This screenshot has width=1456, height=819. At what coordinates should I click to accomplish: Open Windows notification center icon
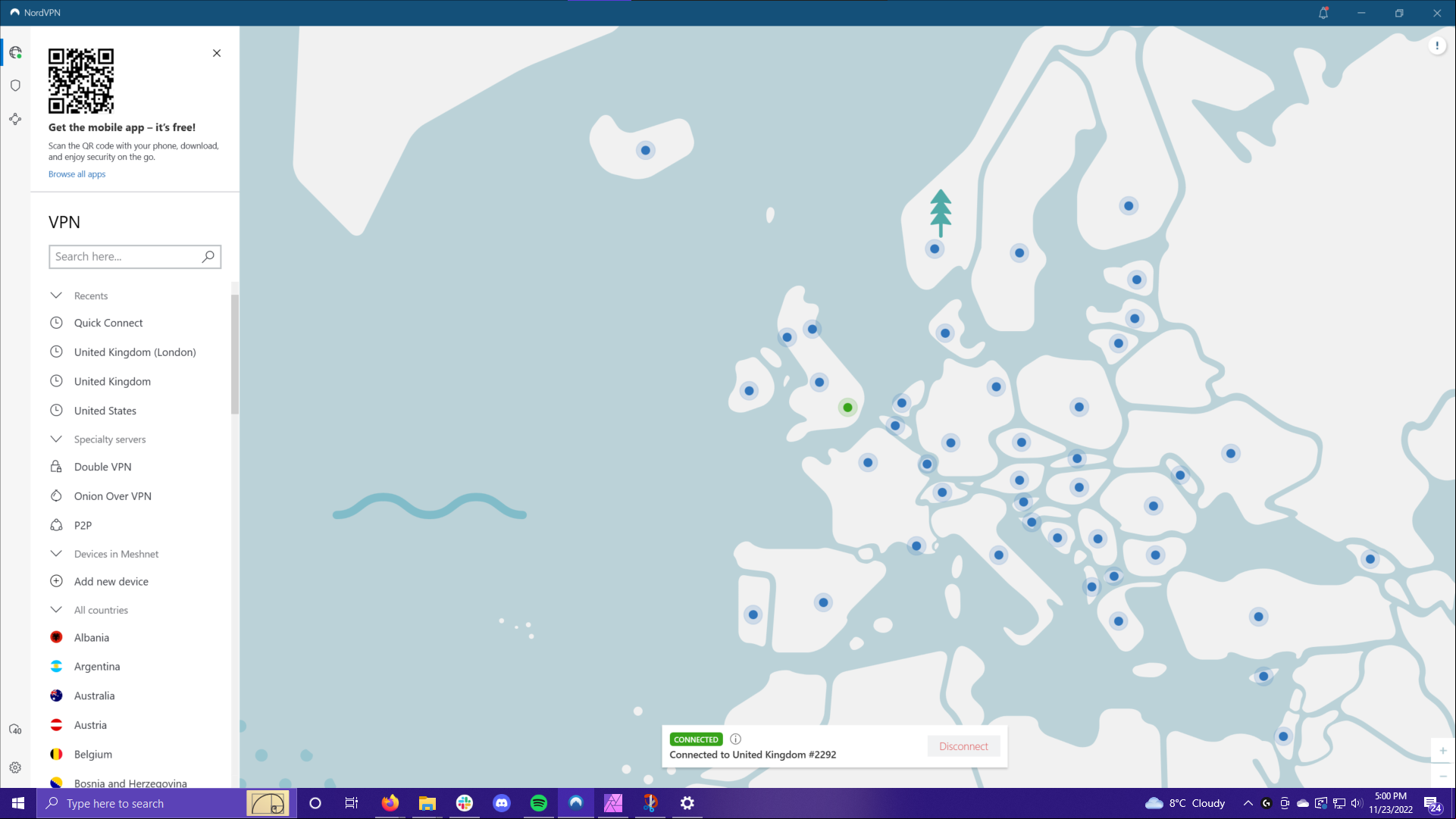[1432, 804]
